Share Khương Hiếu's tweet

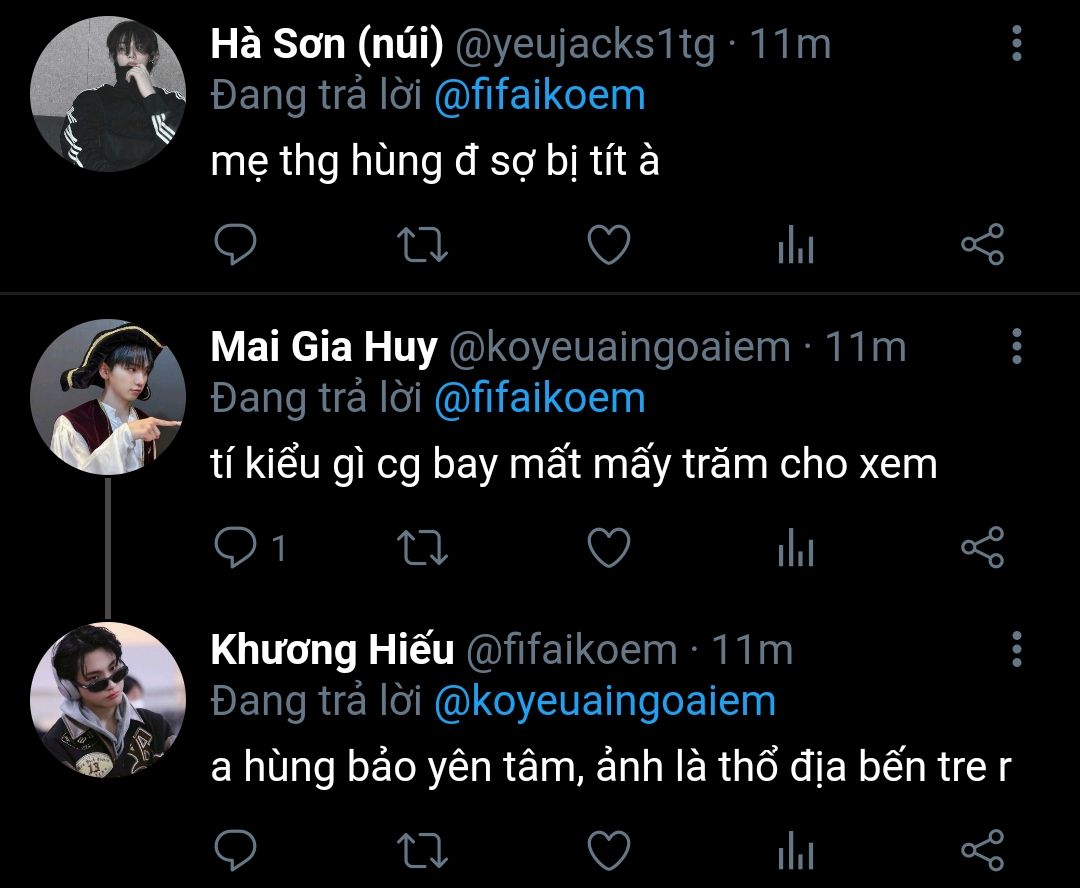[x=982, y=850]
